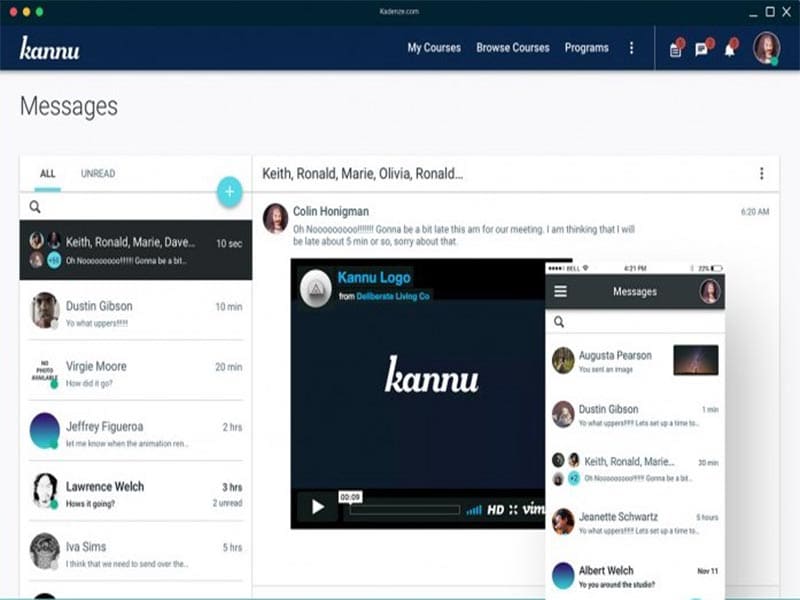Open Browse Courses
Screen dimensions: 800x600
point(513,48)
